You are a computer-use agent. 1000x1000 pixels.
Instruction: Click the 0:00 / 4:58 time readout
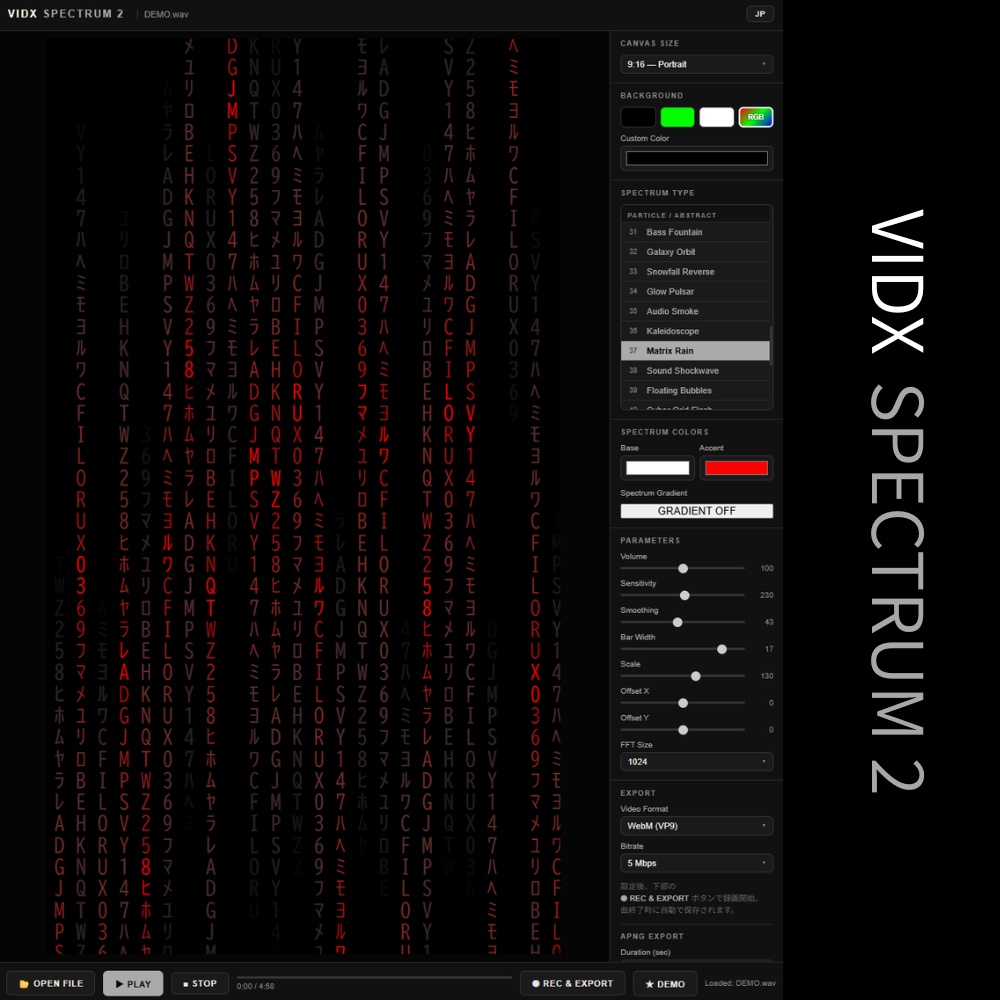(255, 986)
